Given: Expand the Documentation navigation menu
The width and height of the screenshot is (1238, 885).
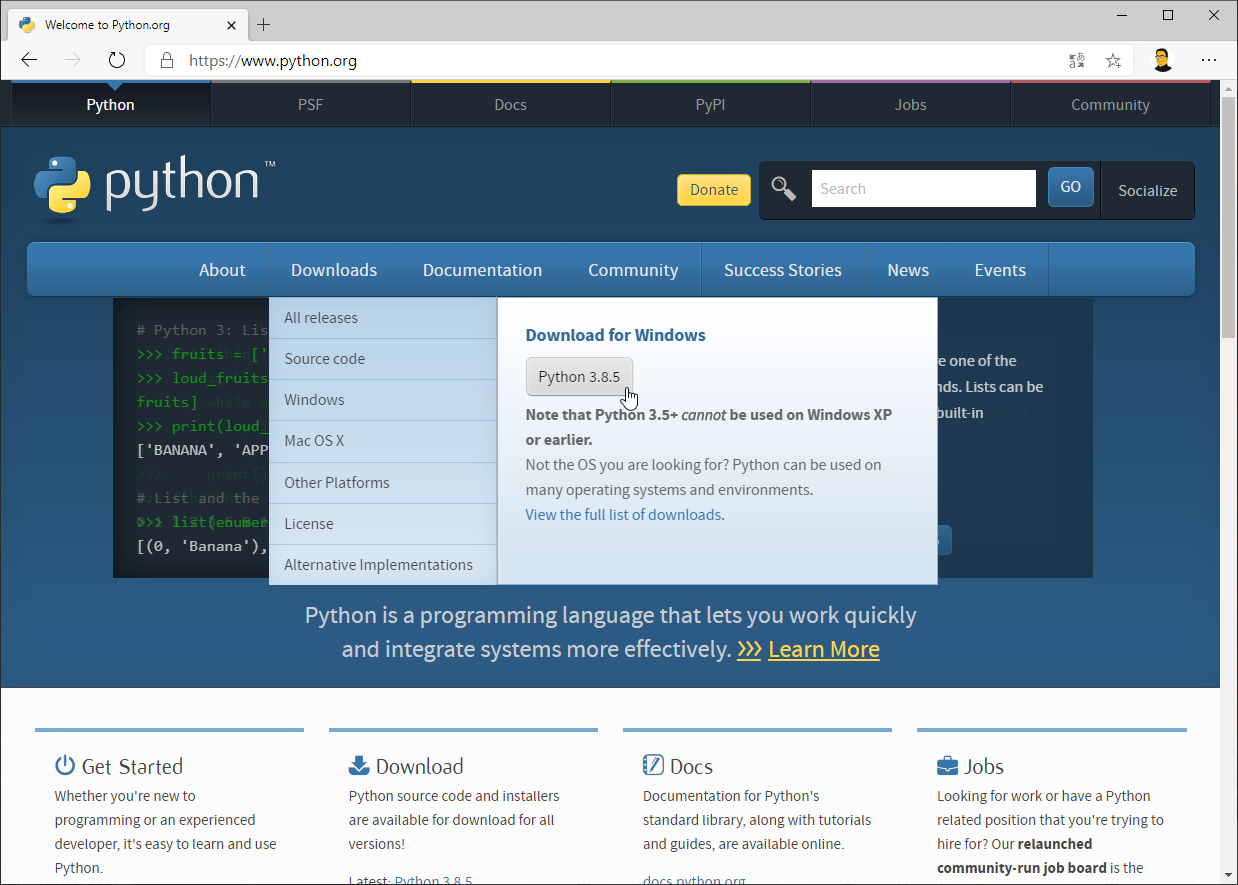Looking at the screenshot, I should (482, 270).
